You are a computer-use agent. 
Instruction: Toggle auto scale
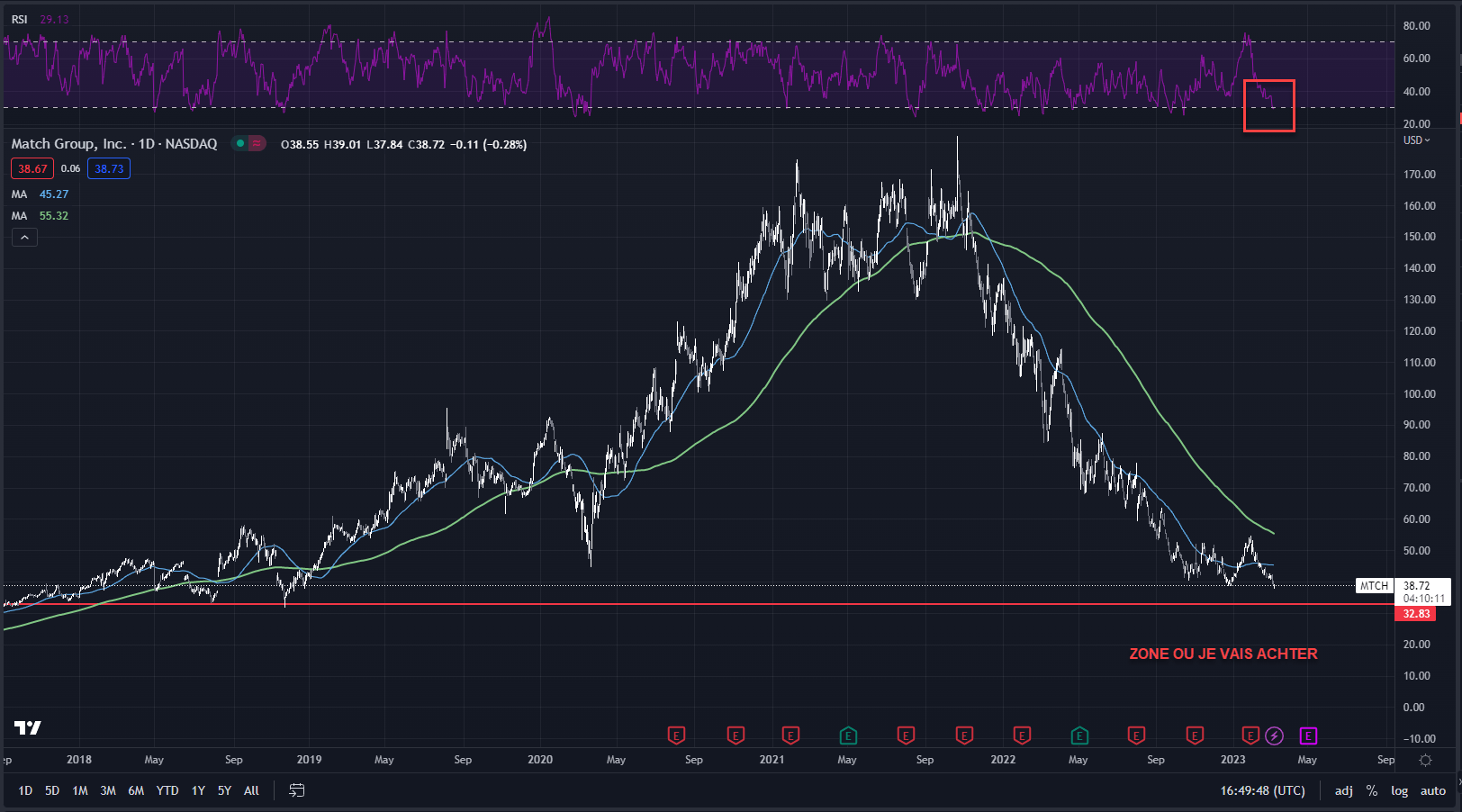1433,790
